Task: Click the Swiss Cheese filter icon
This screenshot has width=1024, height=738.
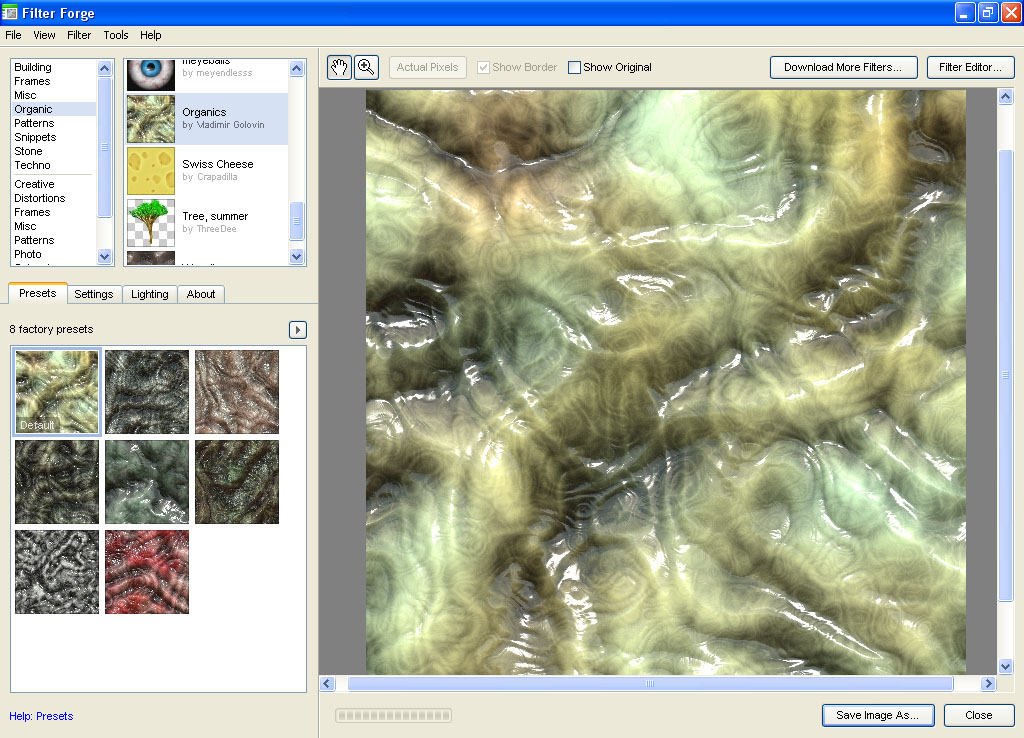Action: [151, 171]
